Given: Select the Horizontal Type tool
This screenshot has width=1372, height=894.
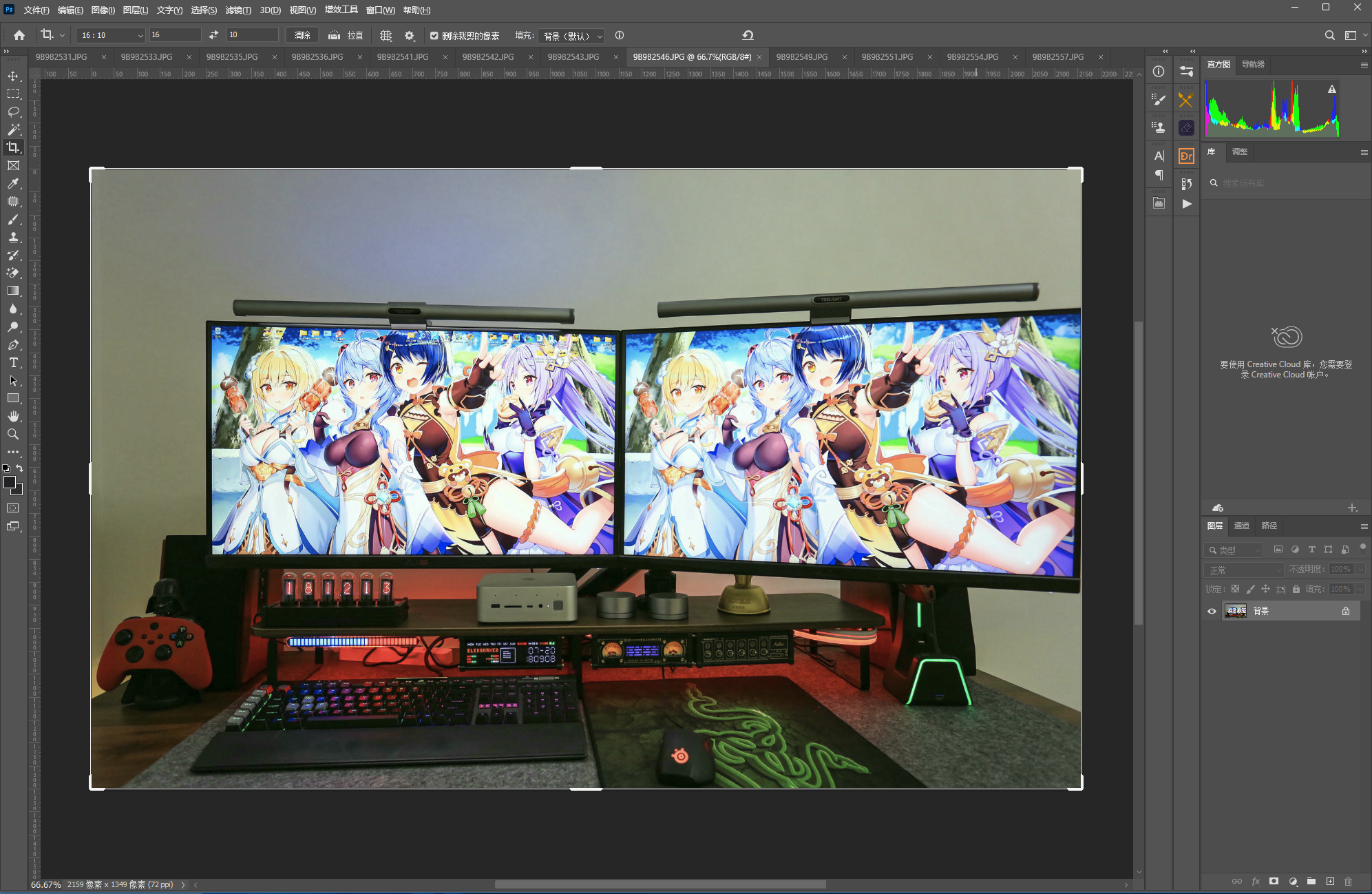Looking at the screenshot, I should tap(13, 362).
